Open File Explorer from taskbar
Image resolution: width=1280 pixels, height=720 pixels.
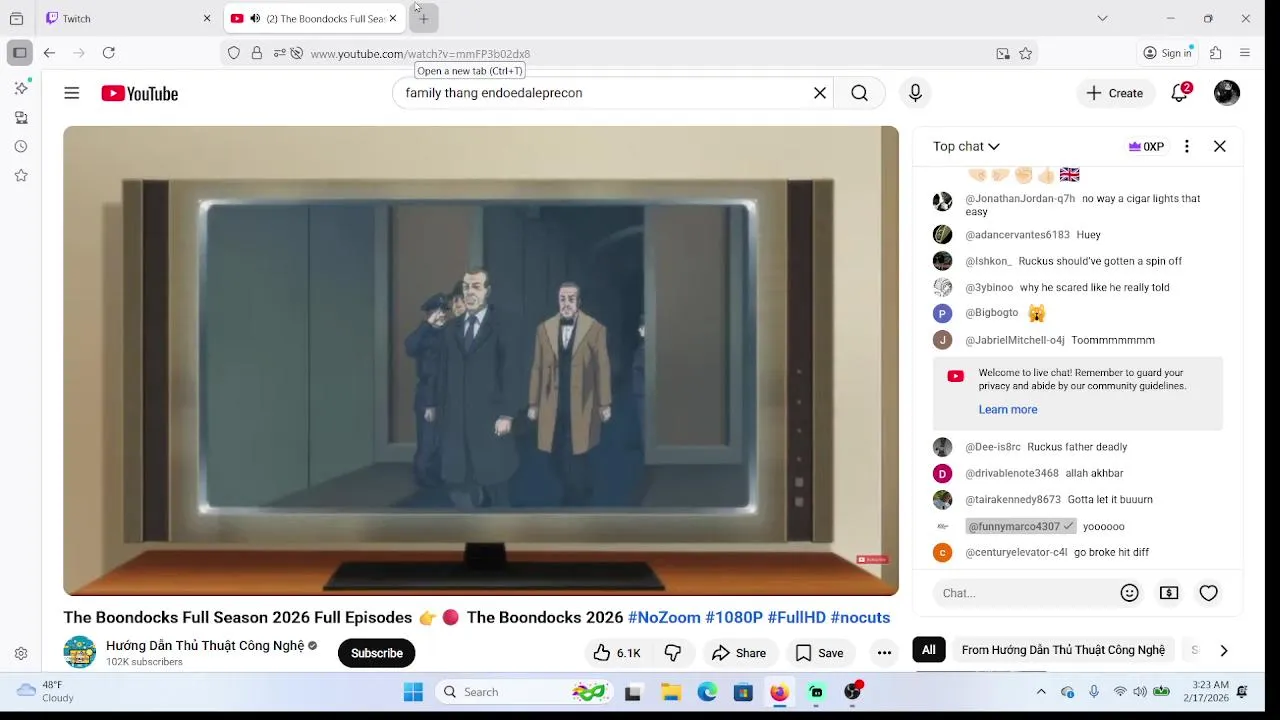(671, 692)
